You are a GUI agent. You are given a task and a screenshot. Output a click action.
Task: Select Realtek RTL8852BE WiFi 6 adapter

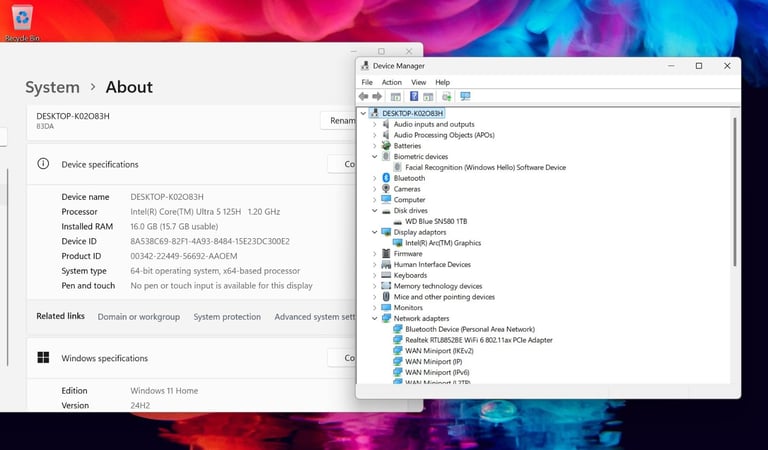click(x=479, y=340)
